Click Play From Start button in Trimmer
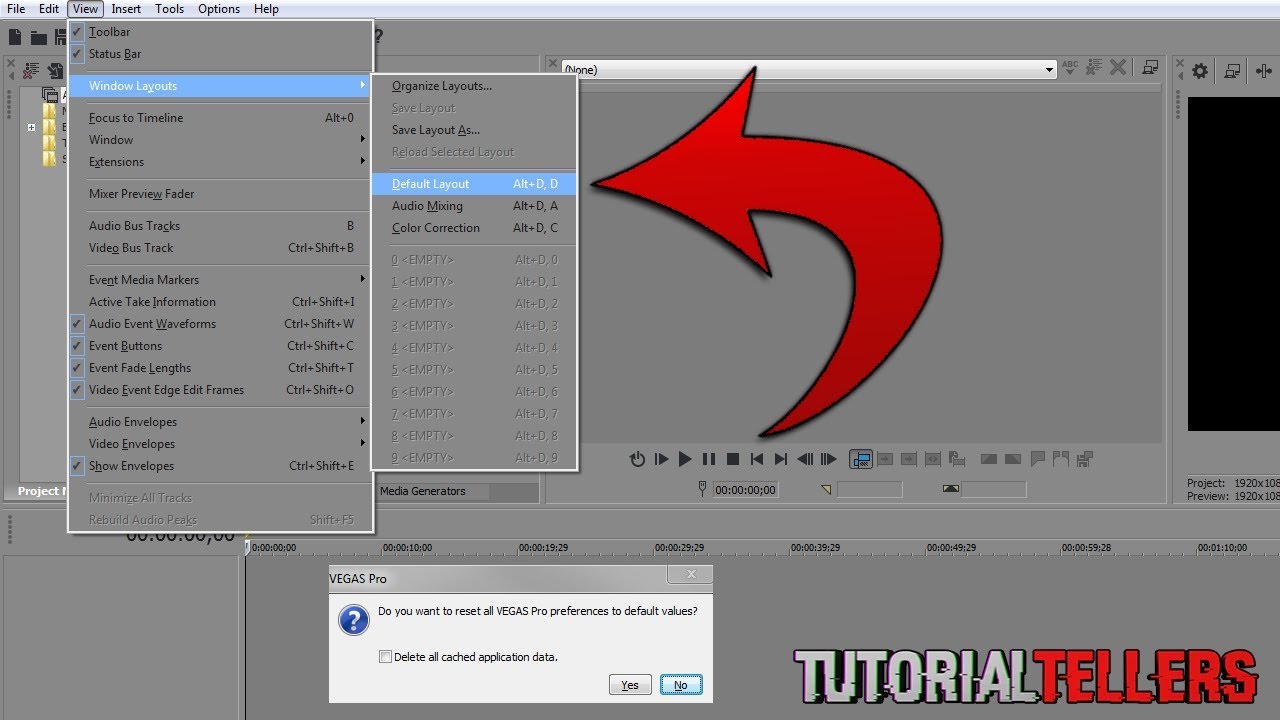Viewport: 1280px width, 720px height. tap(661, 460)
